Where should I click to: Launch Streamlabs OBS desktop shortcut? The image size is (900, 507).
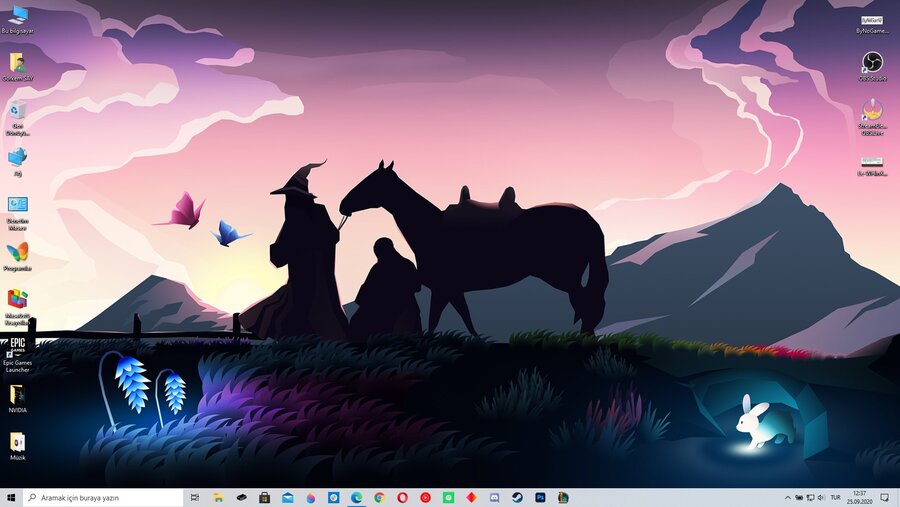point(872,118)
